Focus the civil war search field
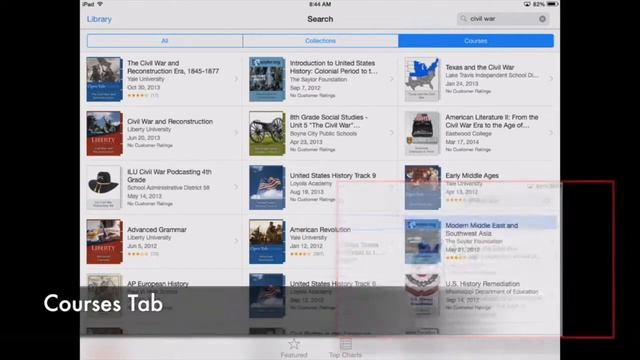 pos(503,19)
